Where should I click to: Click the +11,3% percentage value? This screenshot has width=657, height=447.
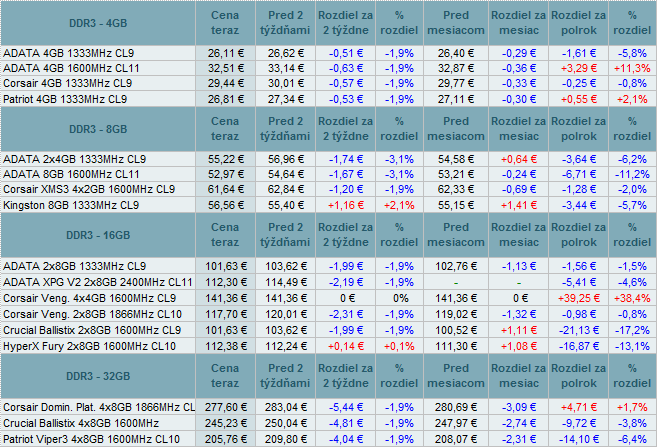pos(632,68)
